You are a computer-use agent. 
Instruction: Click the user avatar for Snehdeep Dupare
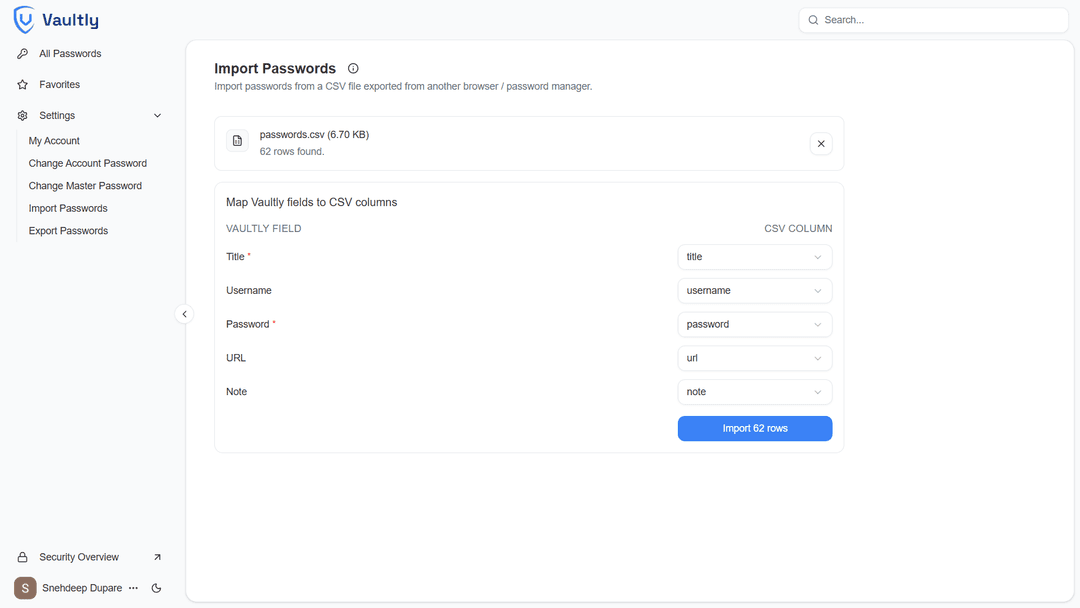25,588
